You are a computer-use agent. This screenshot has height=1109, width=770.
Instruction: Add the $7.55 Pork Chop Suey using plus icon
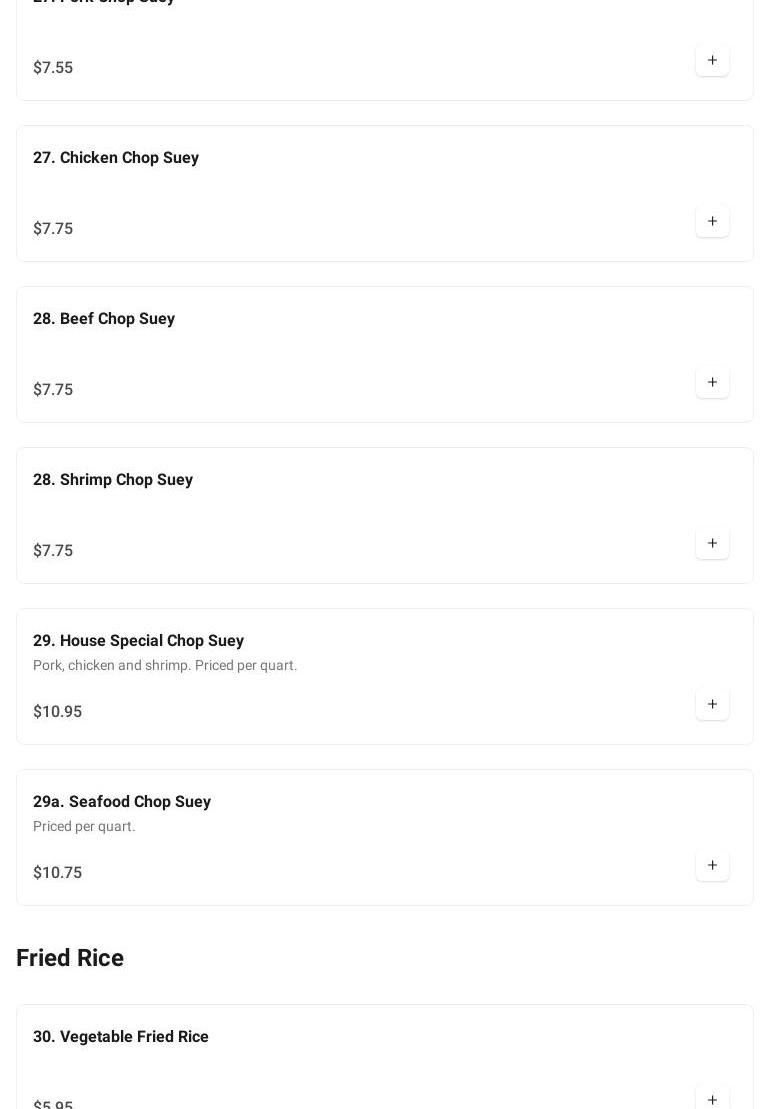[x=712, y=61]
